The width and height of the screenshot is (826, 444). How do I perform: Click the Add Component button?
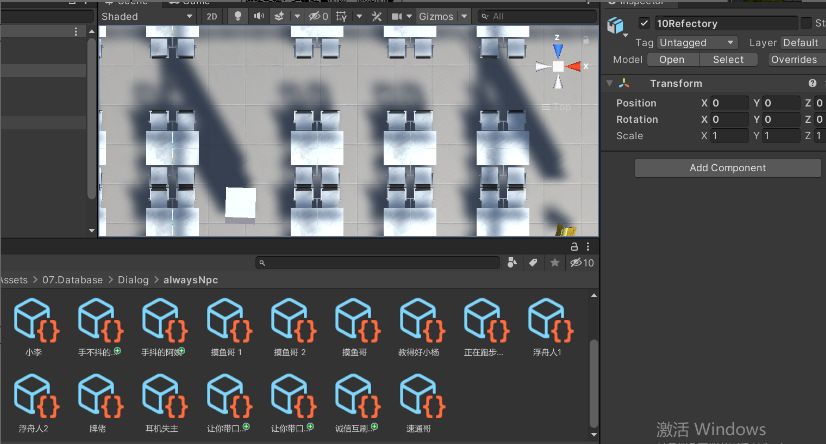727,168
